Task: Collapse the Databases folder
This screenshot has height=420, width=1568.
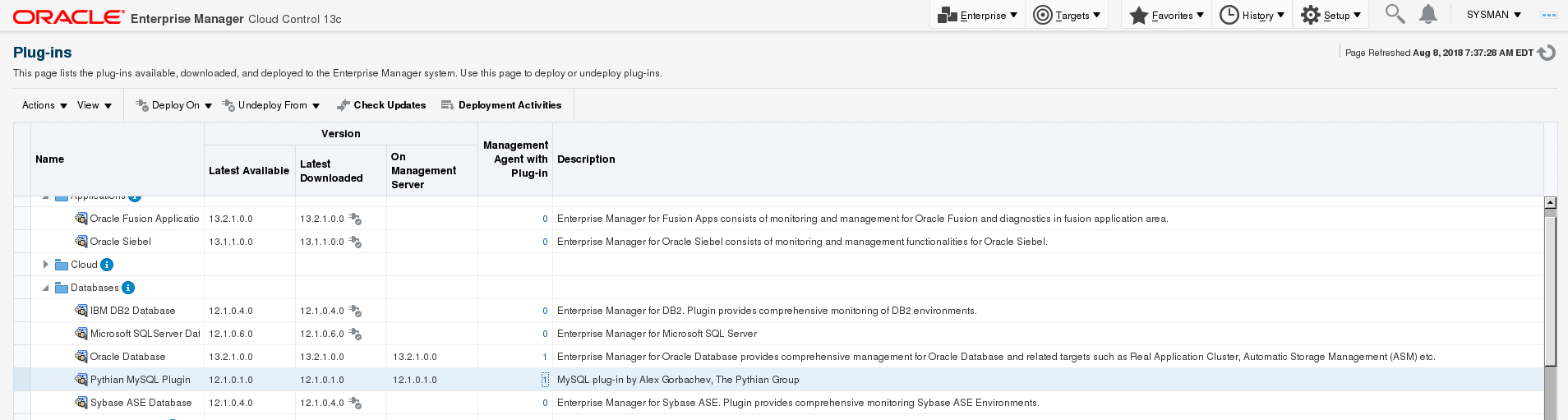Action: click(x=46, y=288)
